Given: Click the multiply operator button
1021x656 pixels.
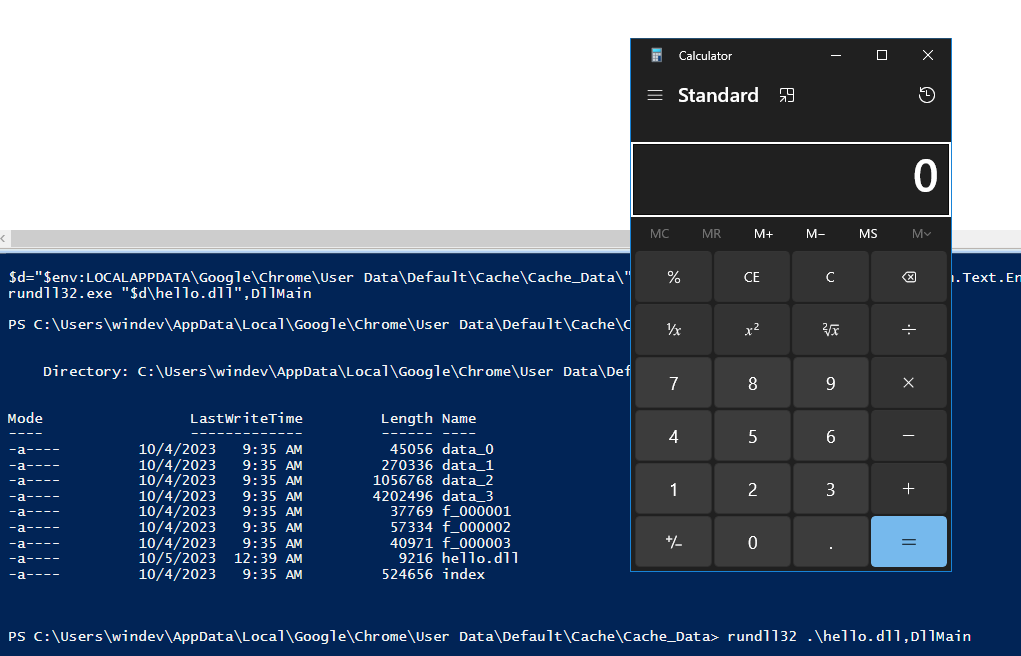Looking at the screenshot, I should click(x=908, y=383).
